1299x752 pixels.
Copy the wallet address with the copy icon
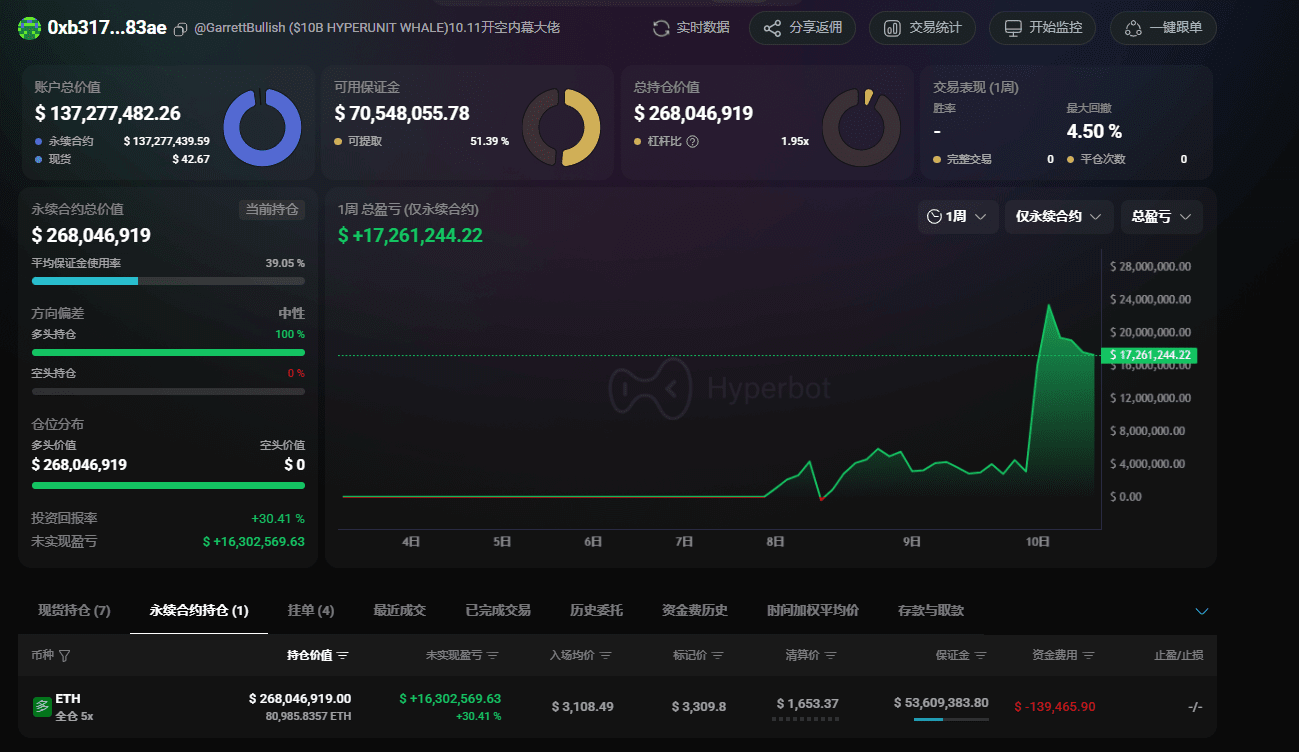(180, 29)
